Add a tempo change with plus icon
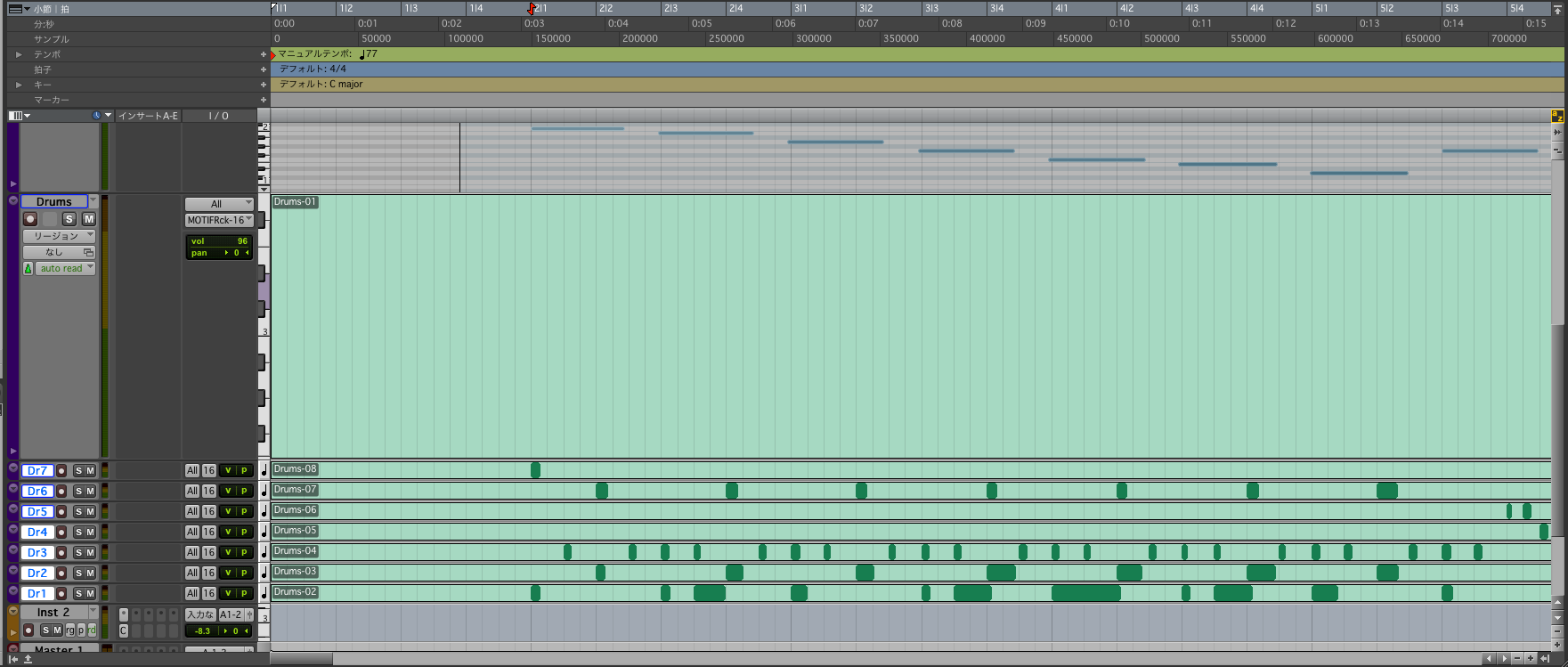The width and height of the screenshot is (1568, 667). point(263,54)
